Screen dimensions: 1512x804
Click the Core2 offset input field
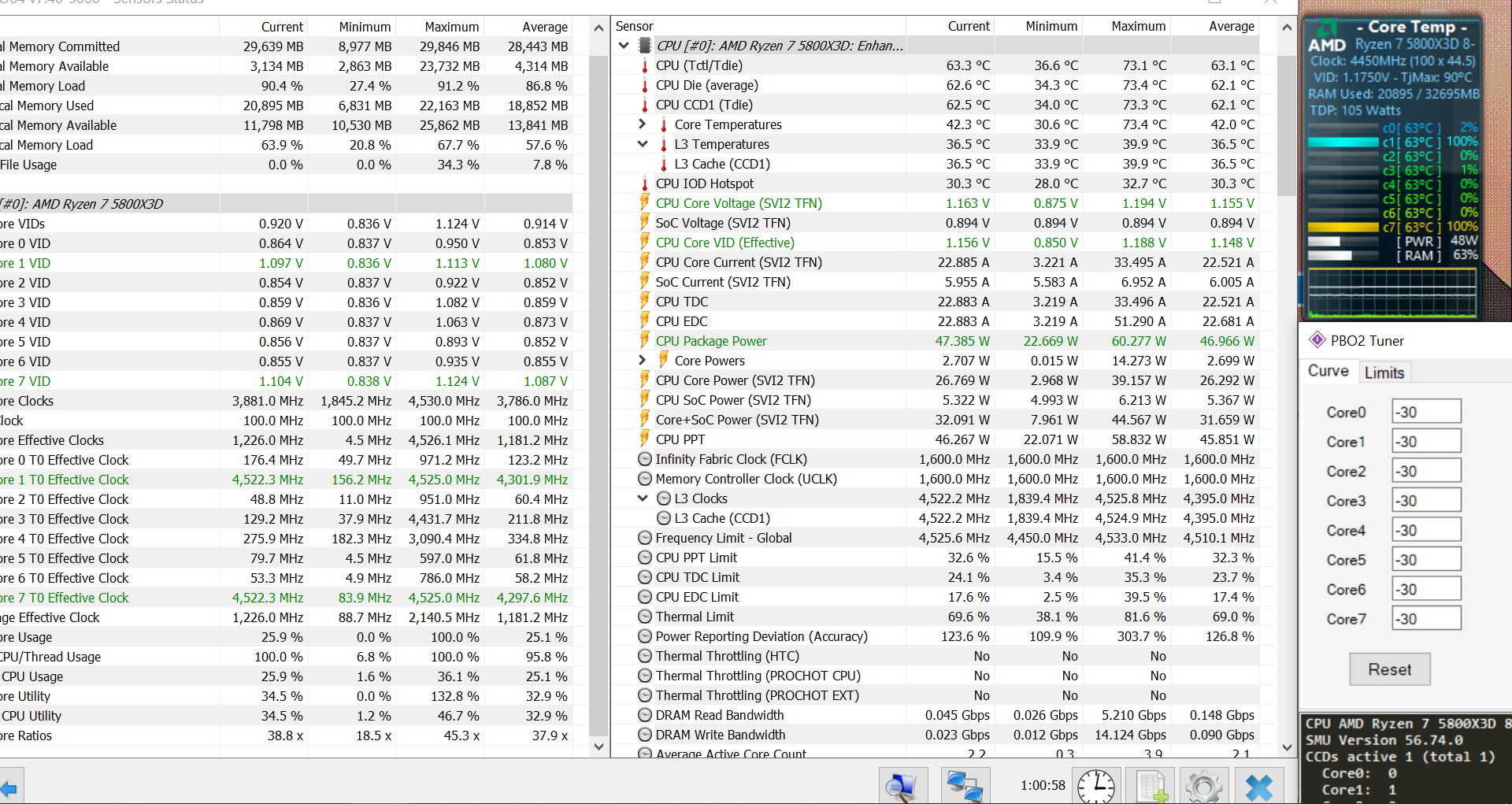pyautogui.click(x=1426, y=471)
